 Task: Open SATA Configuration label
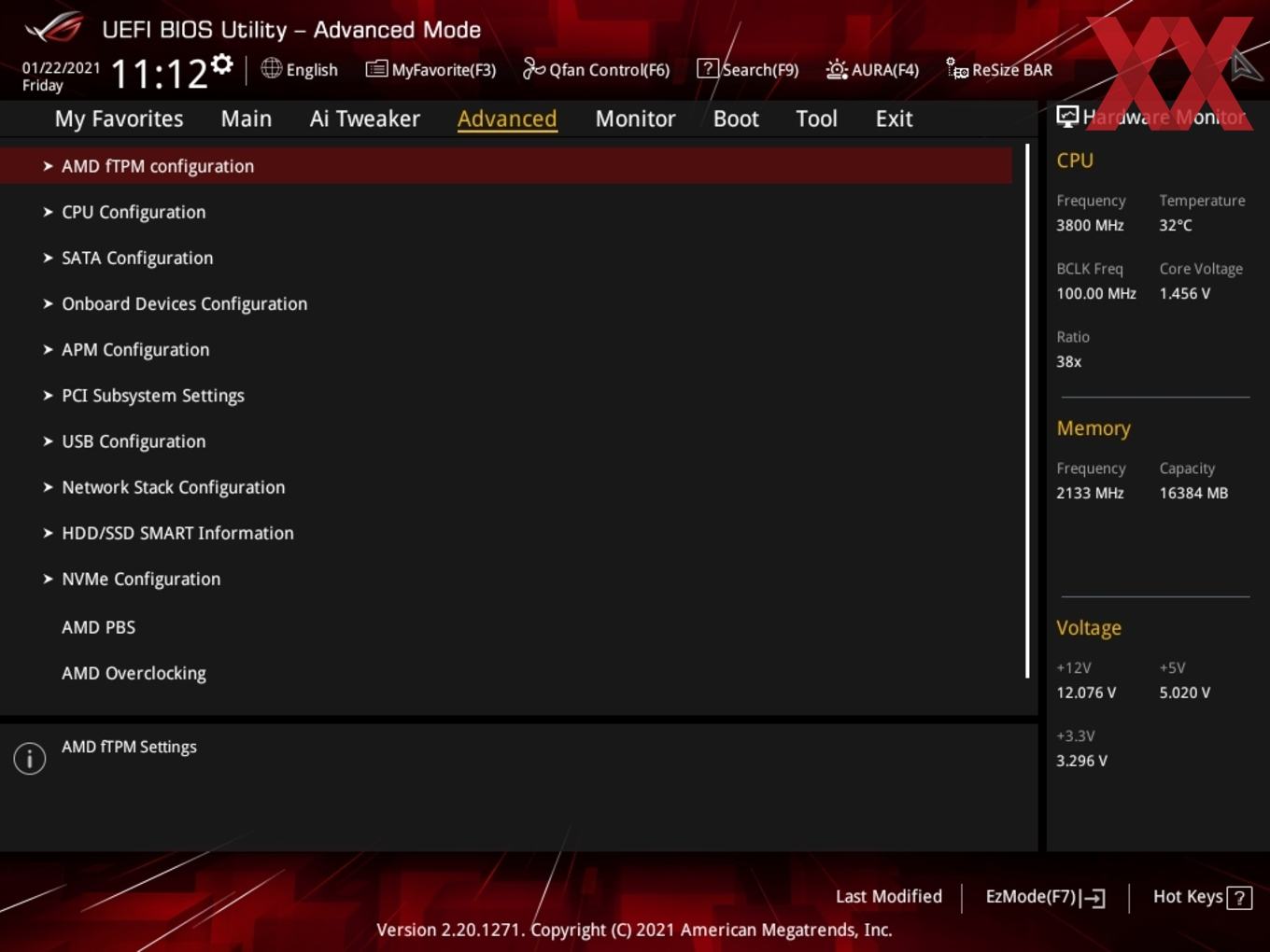137,259
